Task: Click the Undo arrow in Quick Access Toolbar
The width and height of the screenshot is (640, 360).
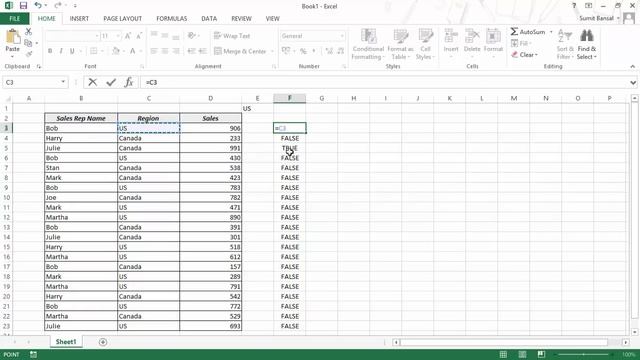Action: pos(38,6)
